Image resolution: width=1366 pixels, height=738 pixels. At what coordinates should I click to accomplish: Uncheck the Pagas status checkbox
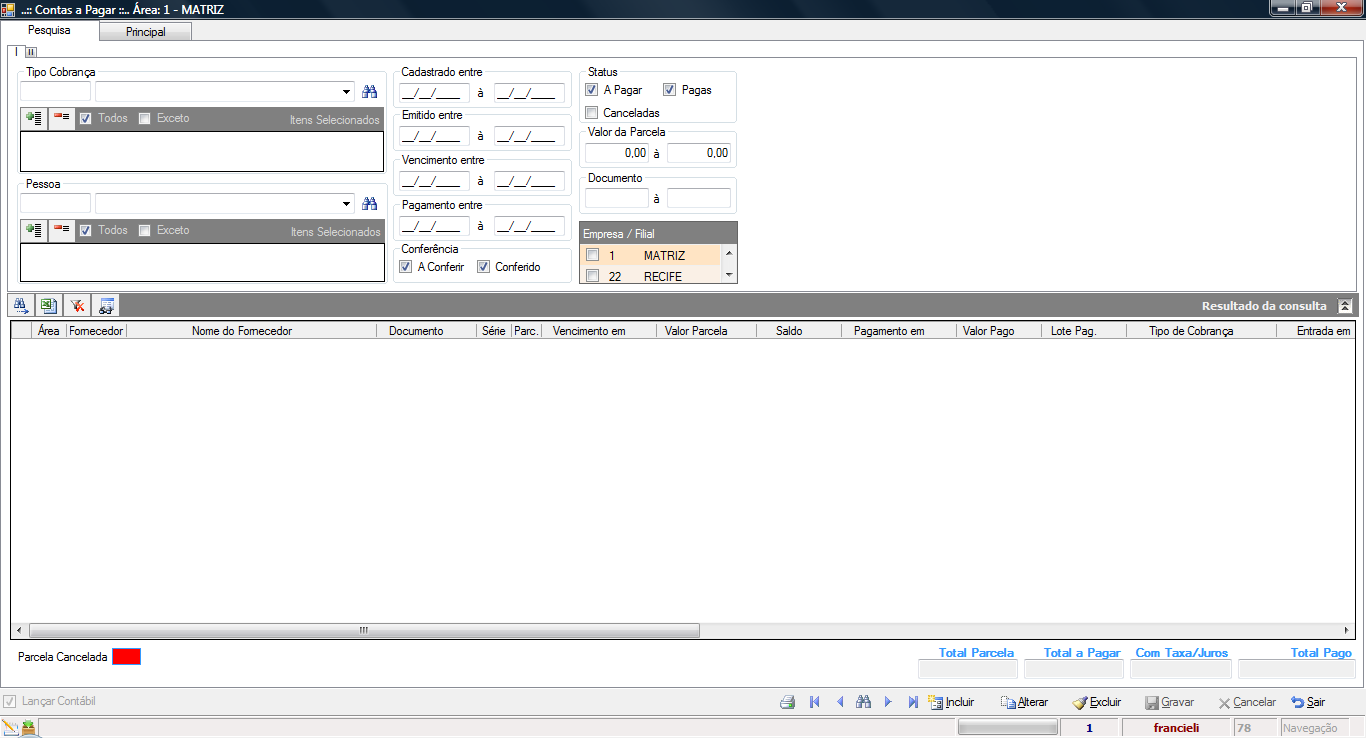point(670,90)
